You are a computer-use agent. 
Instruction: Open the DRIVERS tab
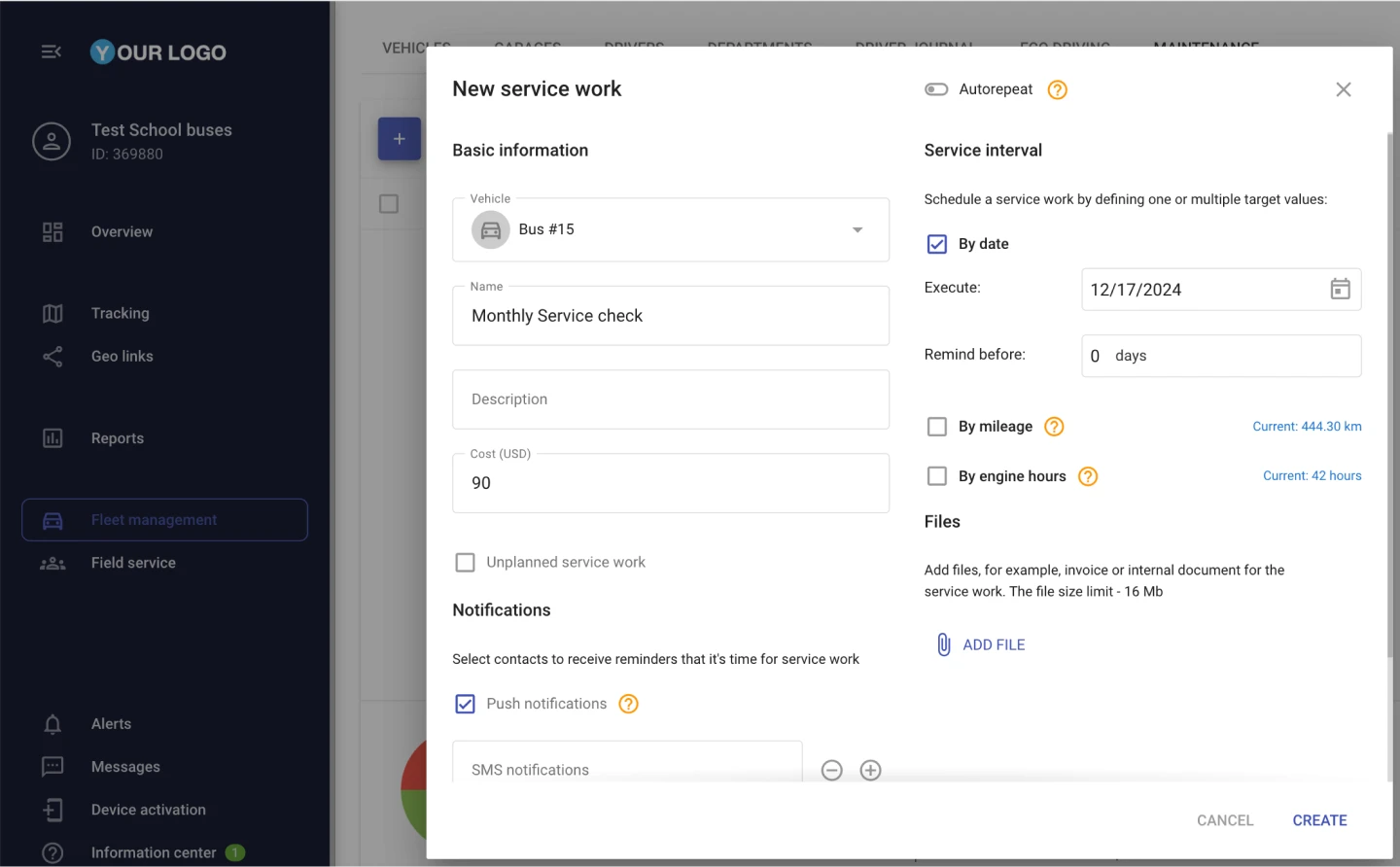tap(633, 45)
